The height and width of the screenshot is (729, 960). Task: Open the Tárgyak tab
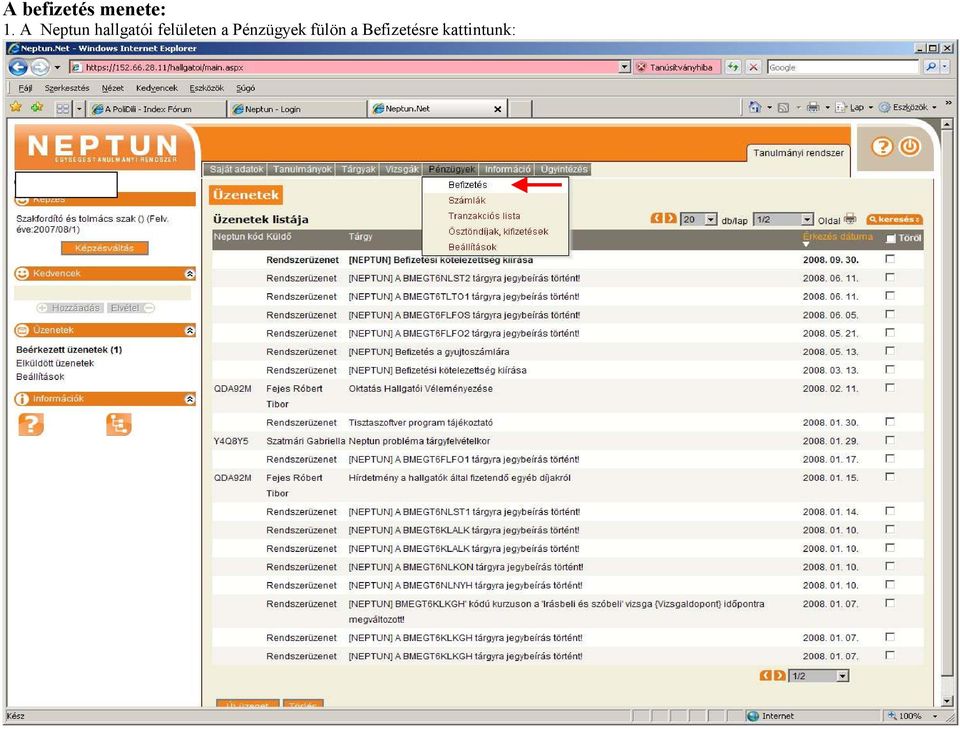point(358,169)
